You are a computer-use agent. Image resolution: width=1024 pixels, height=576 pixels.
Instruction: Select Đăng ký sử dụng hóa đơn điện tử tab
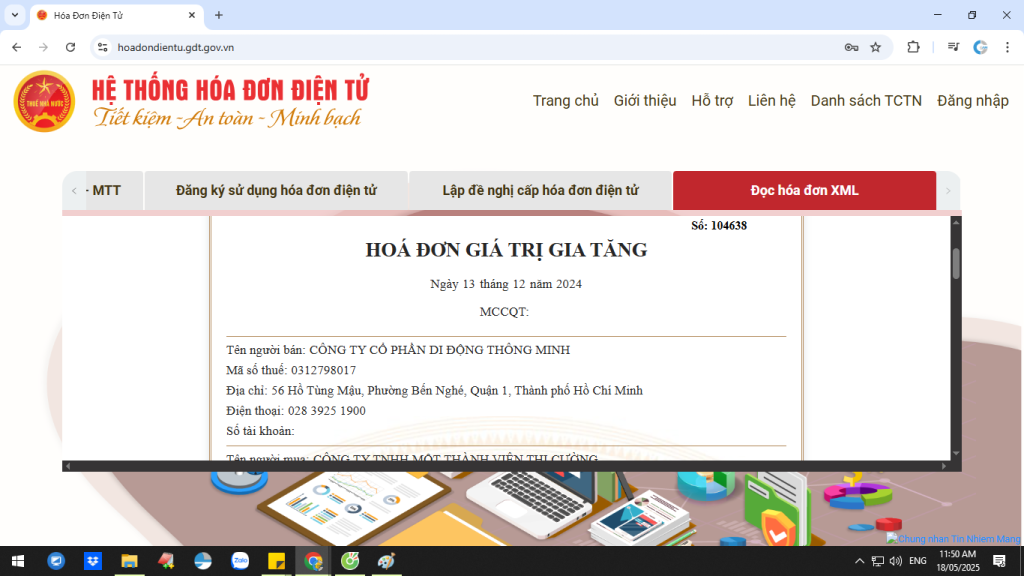point(276,191)
